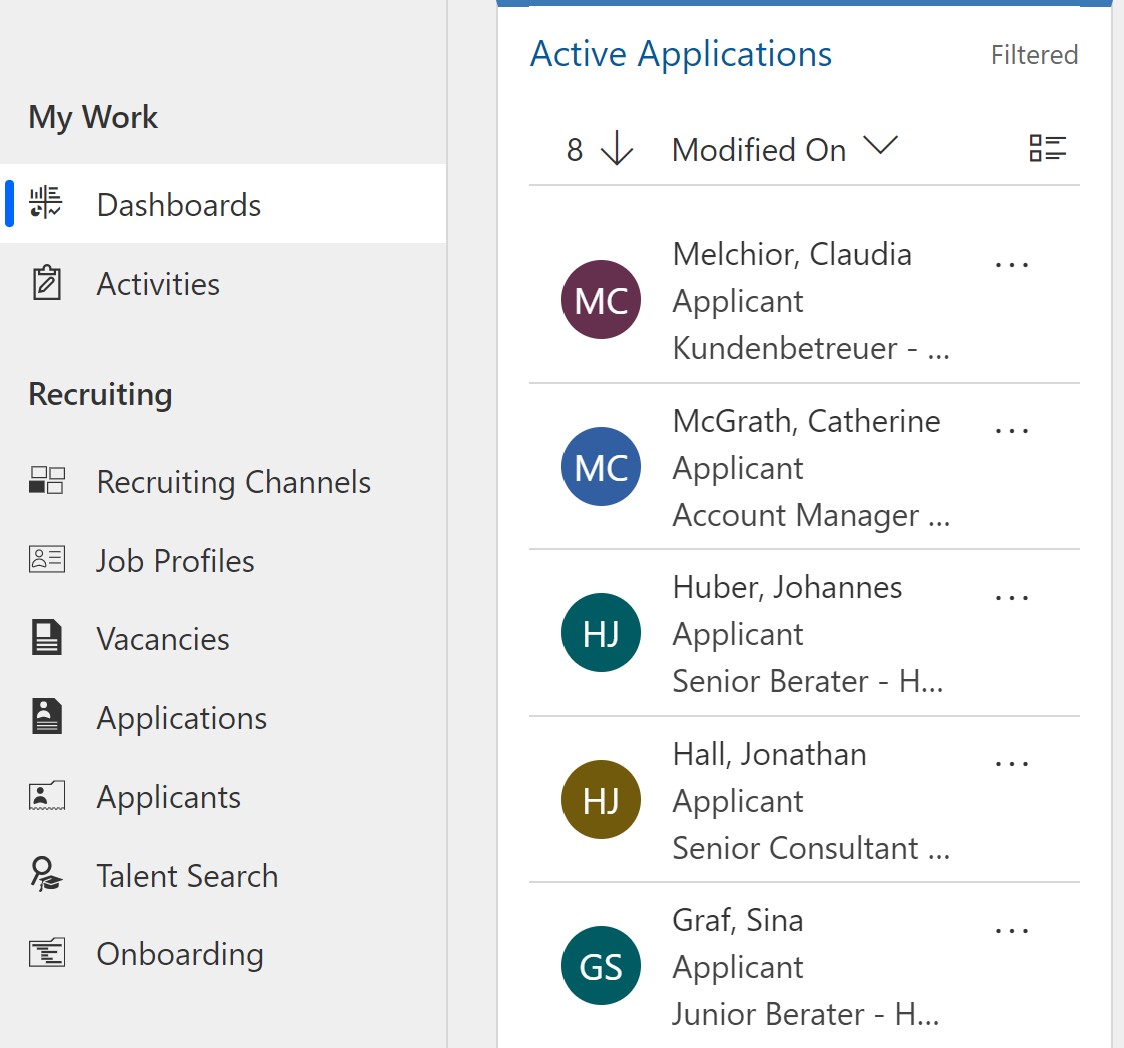
Task: Open the Vacancies section
Action: (163, 639)
